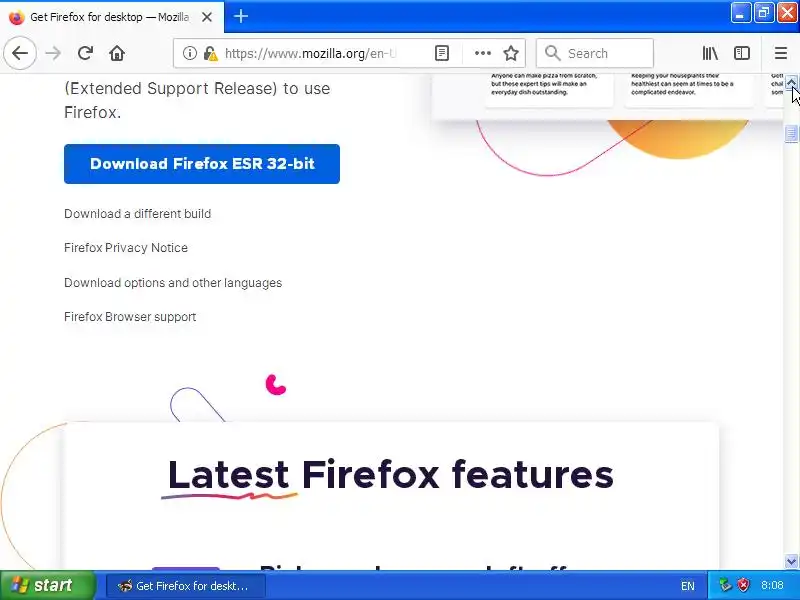
Task: Click the magnifier icon in Search box
Action: (x=552, y=53)
